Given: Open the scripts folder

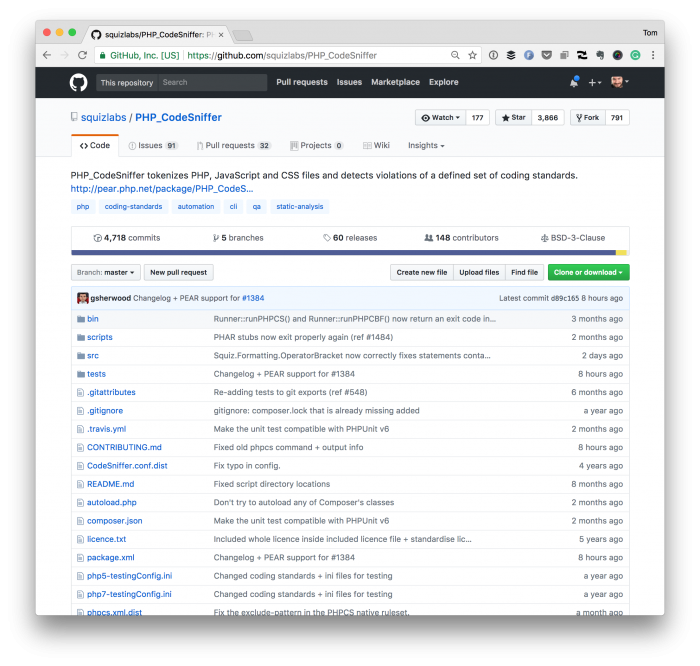Looking at the screenshot, I should click(100, 337).
